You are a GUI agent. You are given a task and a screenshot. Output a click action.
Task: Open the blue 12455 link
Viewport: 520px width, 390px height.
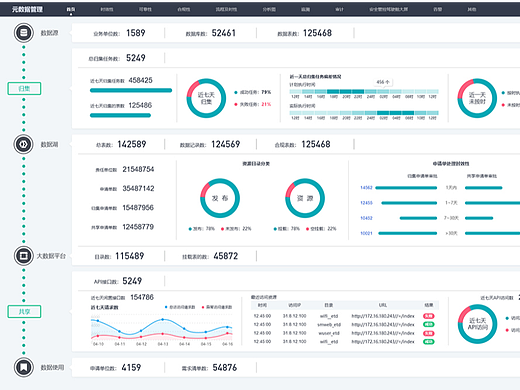(366, 203)
